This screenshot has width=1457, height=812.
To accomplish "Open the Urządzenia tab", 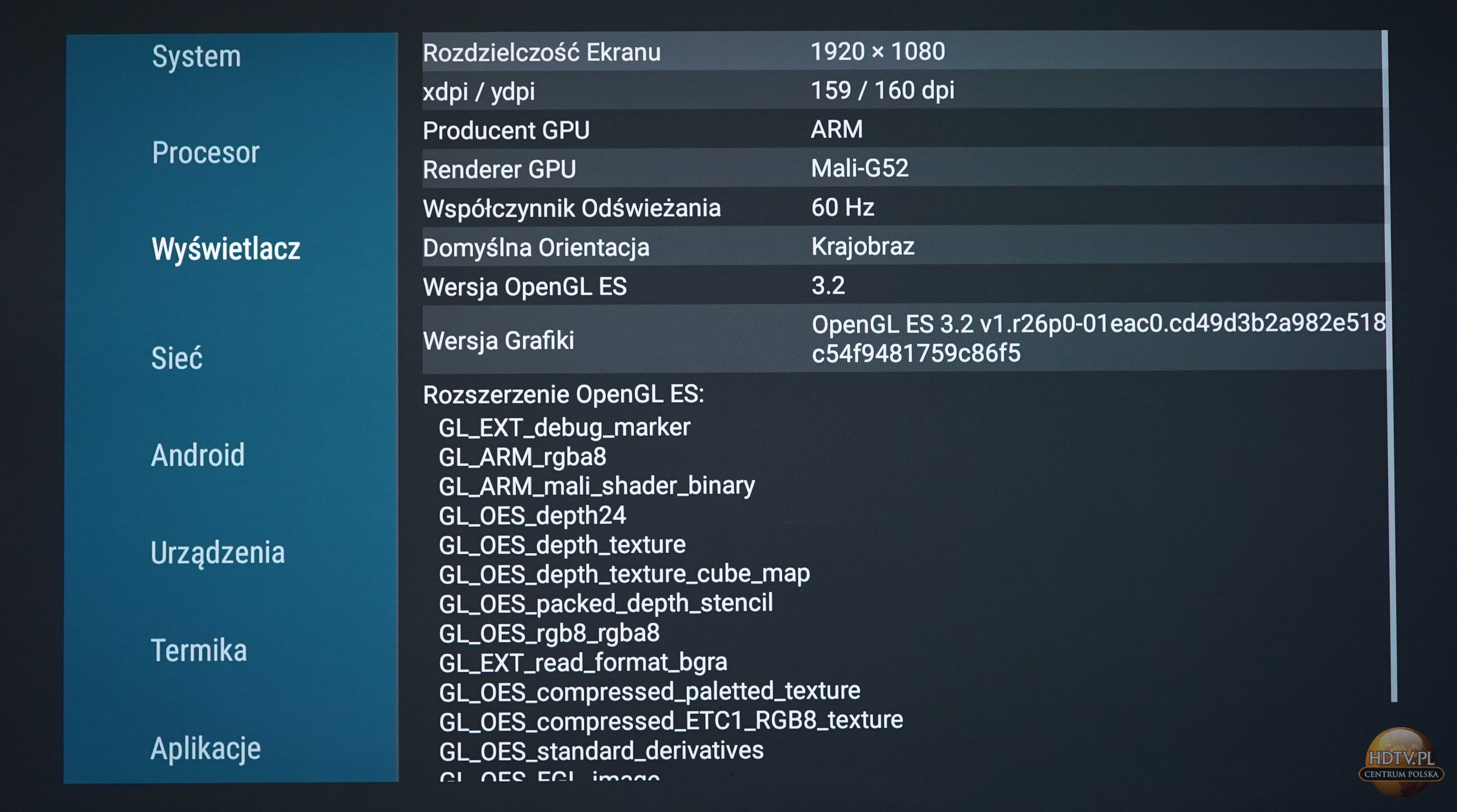I will pos(217,553).
